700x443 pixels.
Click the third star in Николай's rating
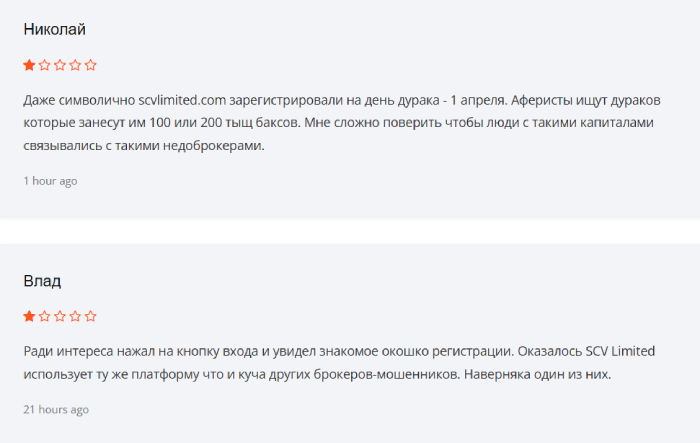pyautogui.click(x=60, y=65)
